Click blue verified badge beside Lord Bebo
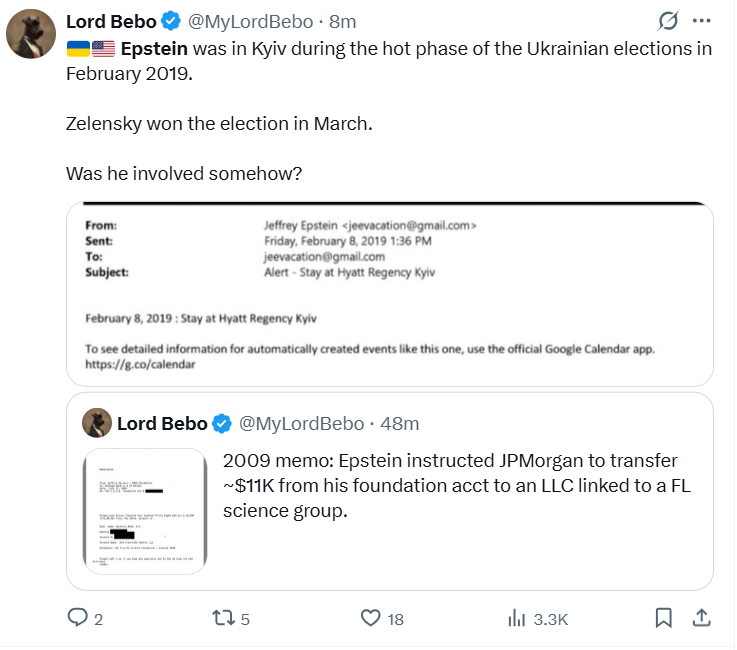The width and height of the screenshot is (737, 650). click(x=174, y=22)
